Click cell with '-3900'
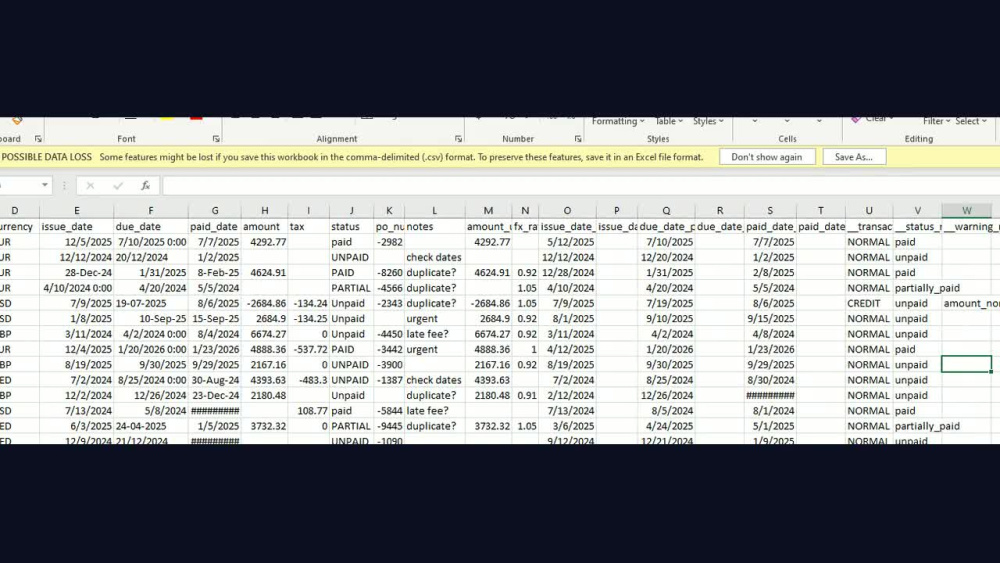The width and height of the screenshot is (1000, 563). tap(388, 365)
